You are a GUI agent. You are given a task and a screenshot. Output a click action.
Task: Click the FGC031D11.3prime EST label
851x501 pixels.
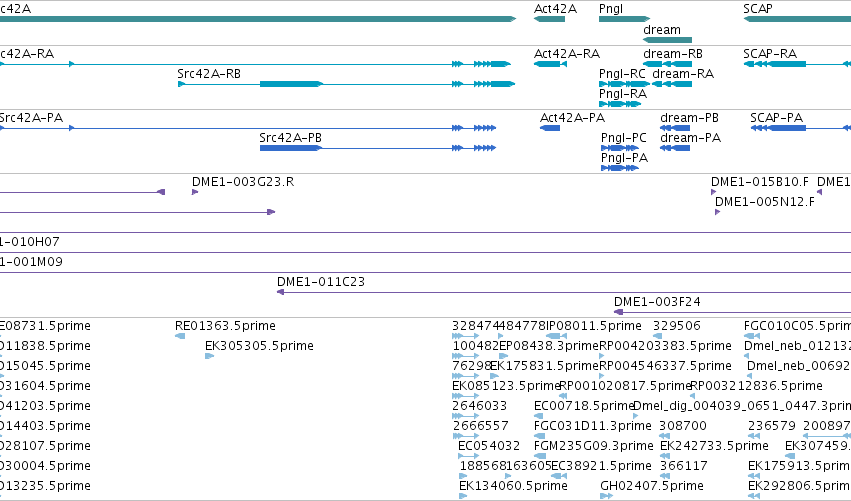point(593,426)
